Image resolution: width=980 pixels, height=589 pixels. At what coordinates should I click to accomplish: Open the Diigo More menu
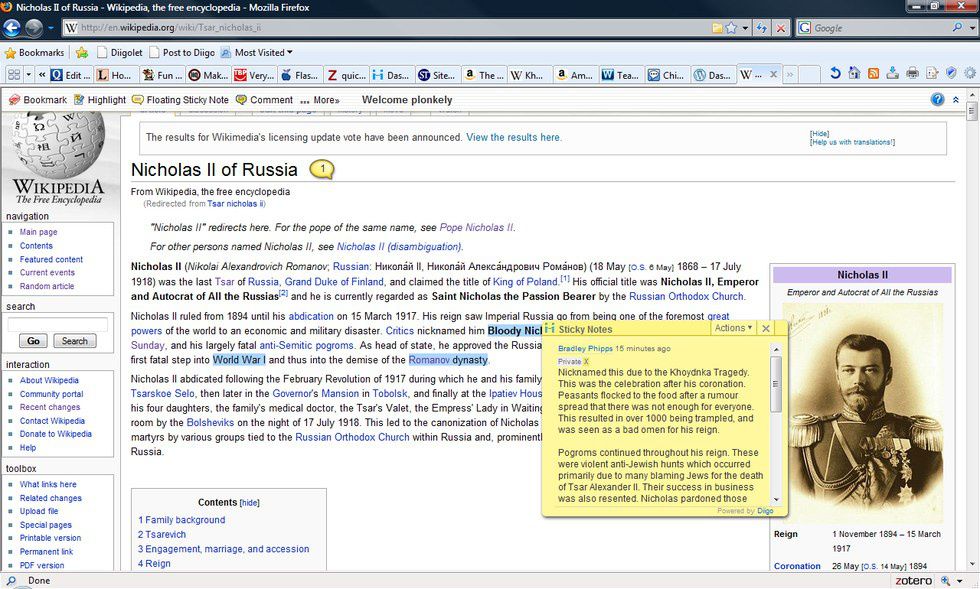pyautogui.click(x=320, y=100)
